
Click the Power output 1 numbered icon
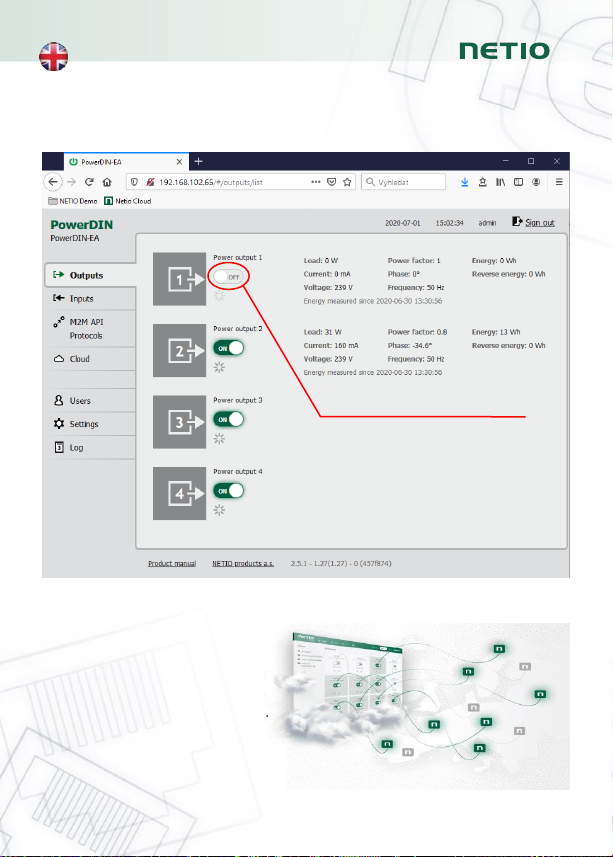[179, 280]
